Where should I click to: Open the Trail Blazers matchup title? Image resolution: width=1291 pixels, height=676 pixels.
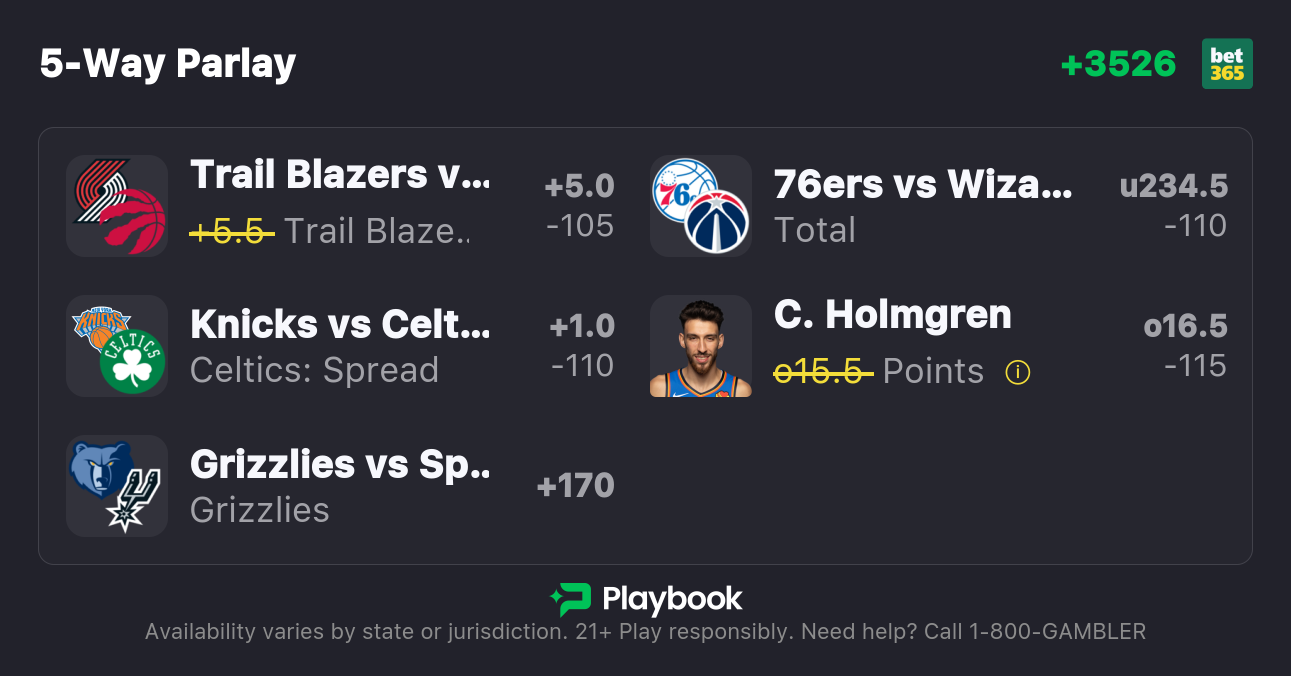pyautogui.click(x=340, y=175)
